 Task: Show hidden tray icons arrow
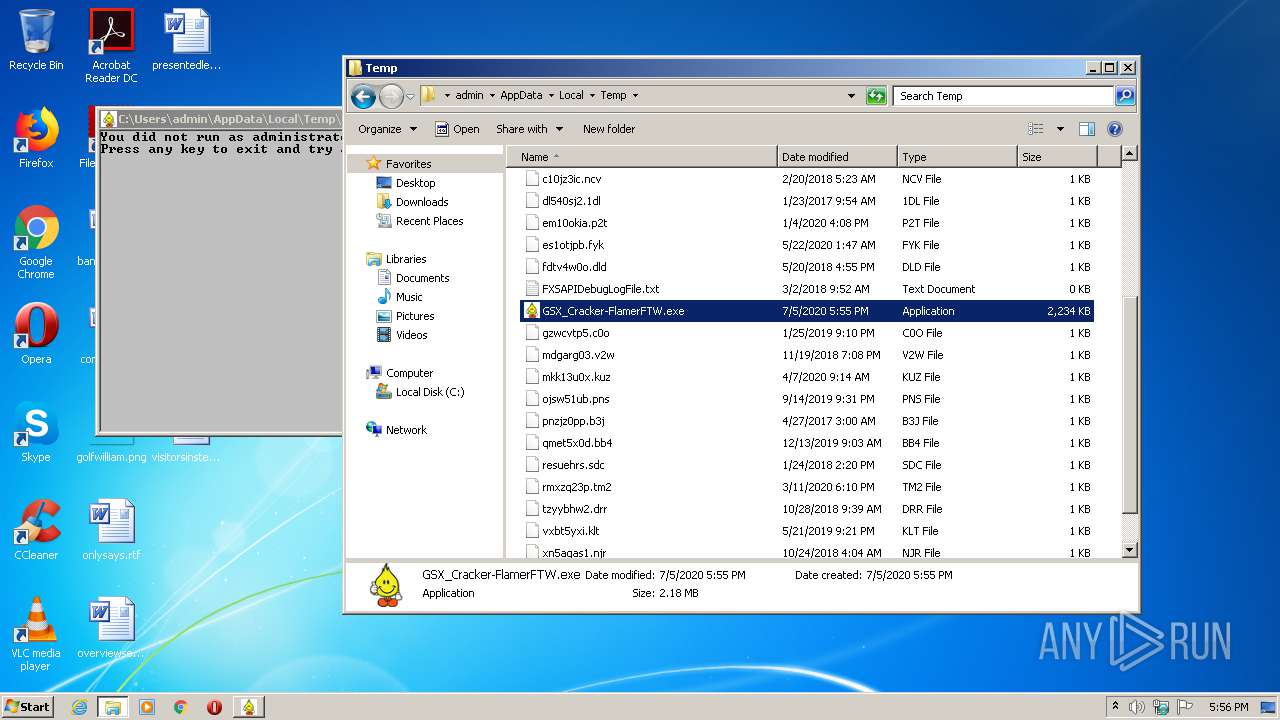coord(1116,707)
